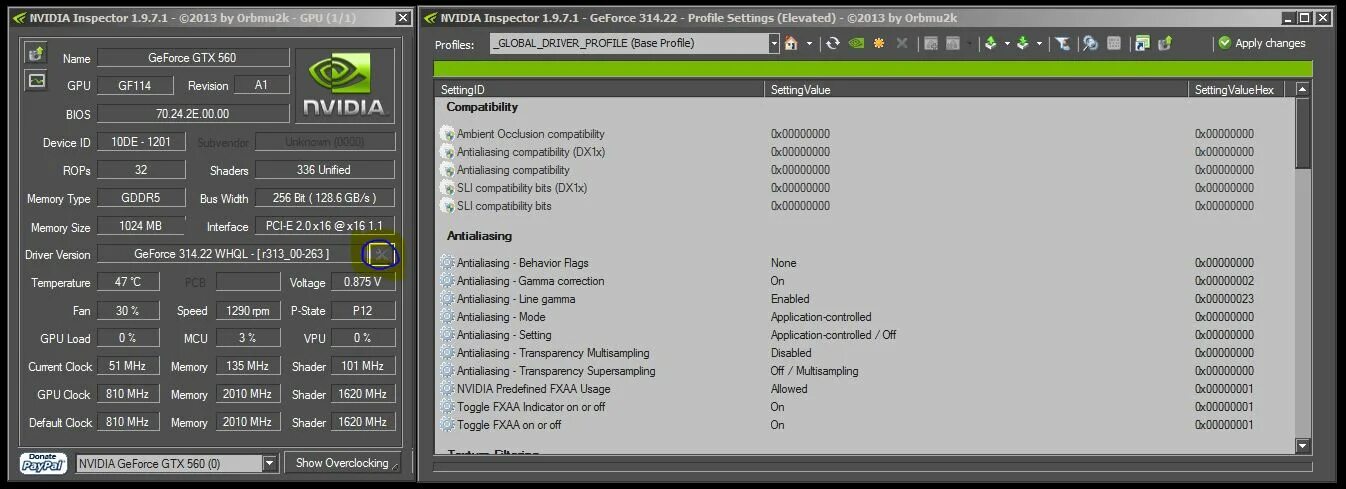Click gear icon of SLI compatibility bits (DX1x)
Image resolution: width=1346 pixels, height=489 pixels.
447,188
